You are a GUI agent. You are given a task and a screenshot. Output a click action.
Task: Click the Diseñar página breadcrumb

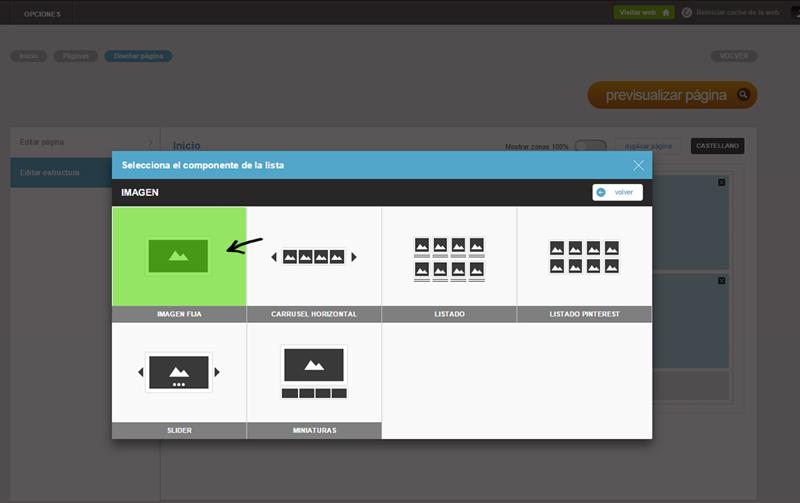coord(138,56)
